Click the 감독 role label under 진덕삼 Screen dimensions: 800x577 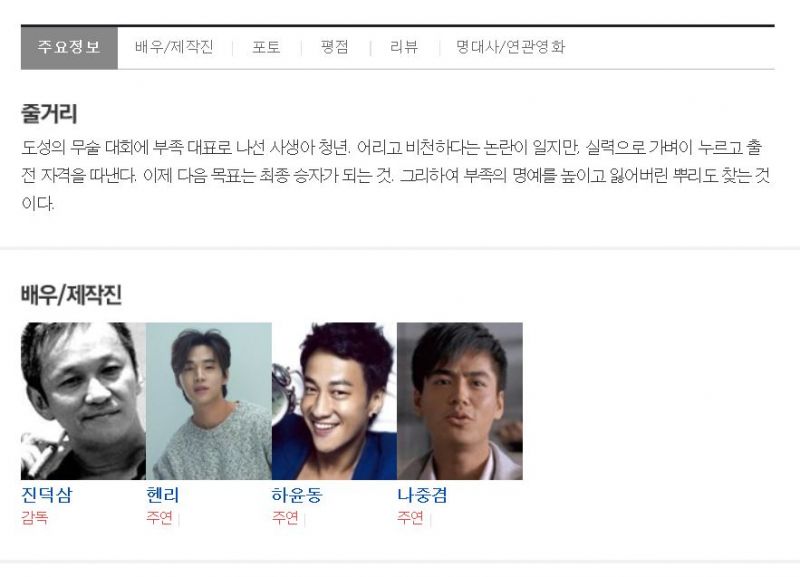tap(35, 518)
